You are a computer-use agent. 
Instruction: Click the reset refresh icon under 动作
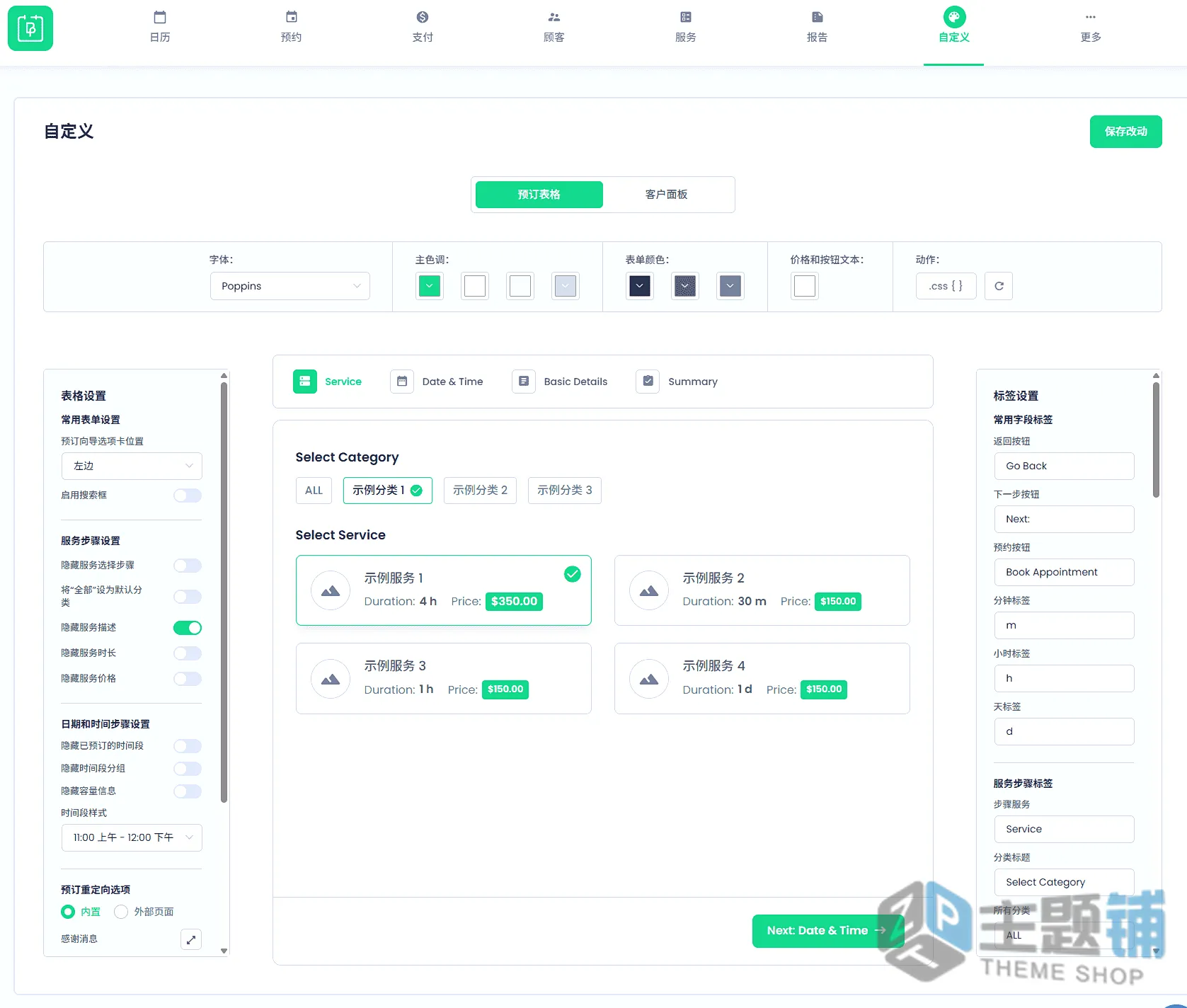coord(999,286)
